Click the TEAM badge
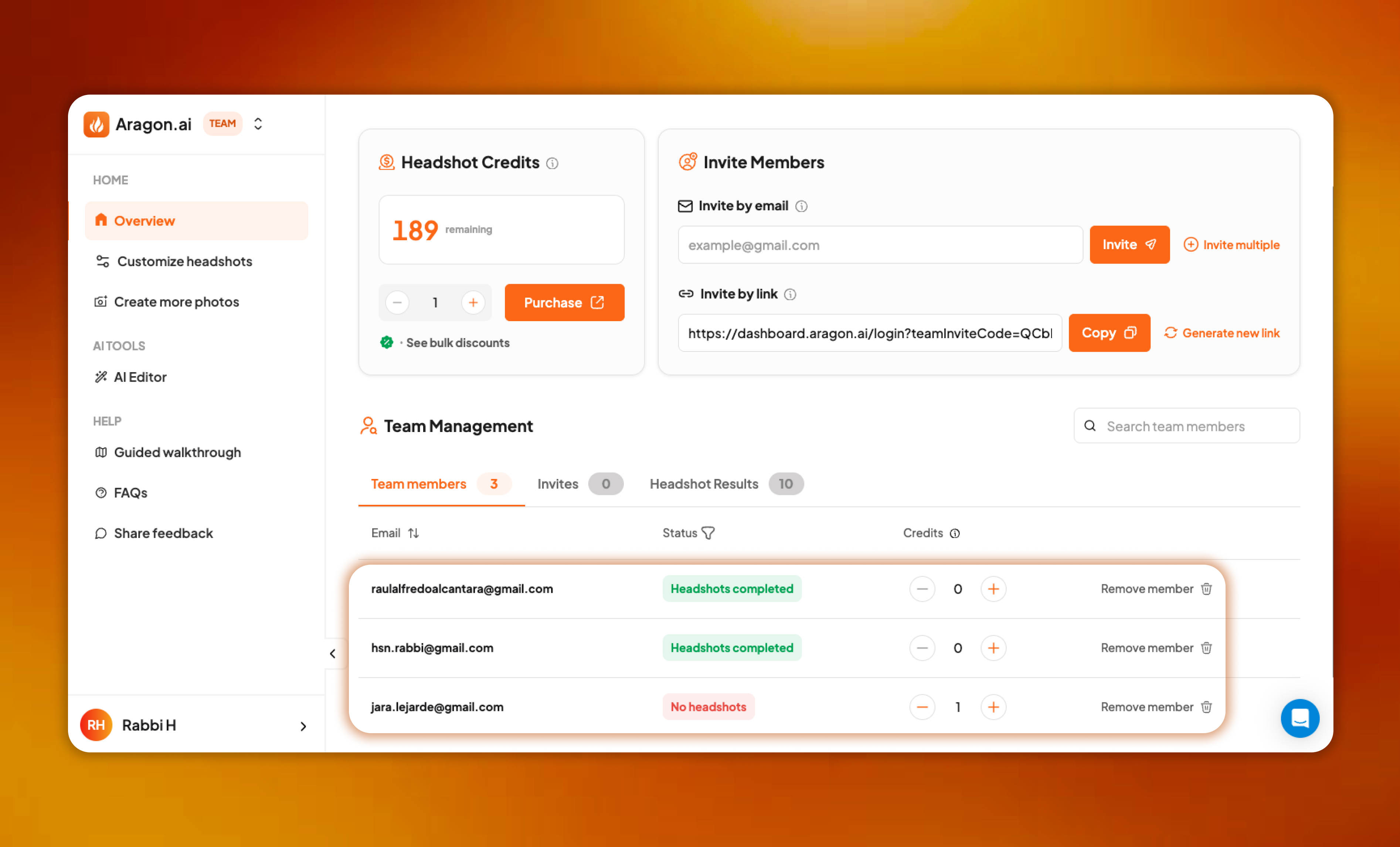Image resolution: width=1400 pixels, height=847 pixels. point(222,123)
